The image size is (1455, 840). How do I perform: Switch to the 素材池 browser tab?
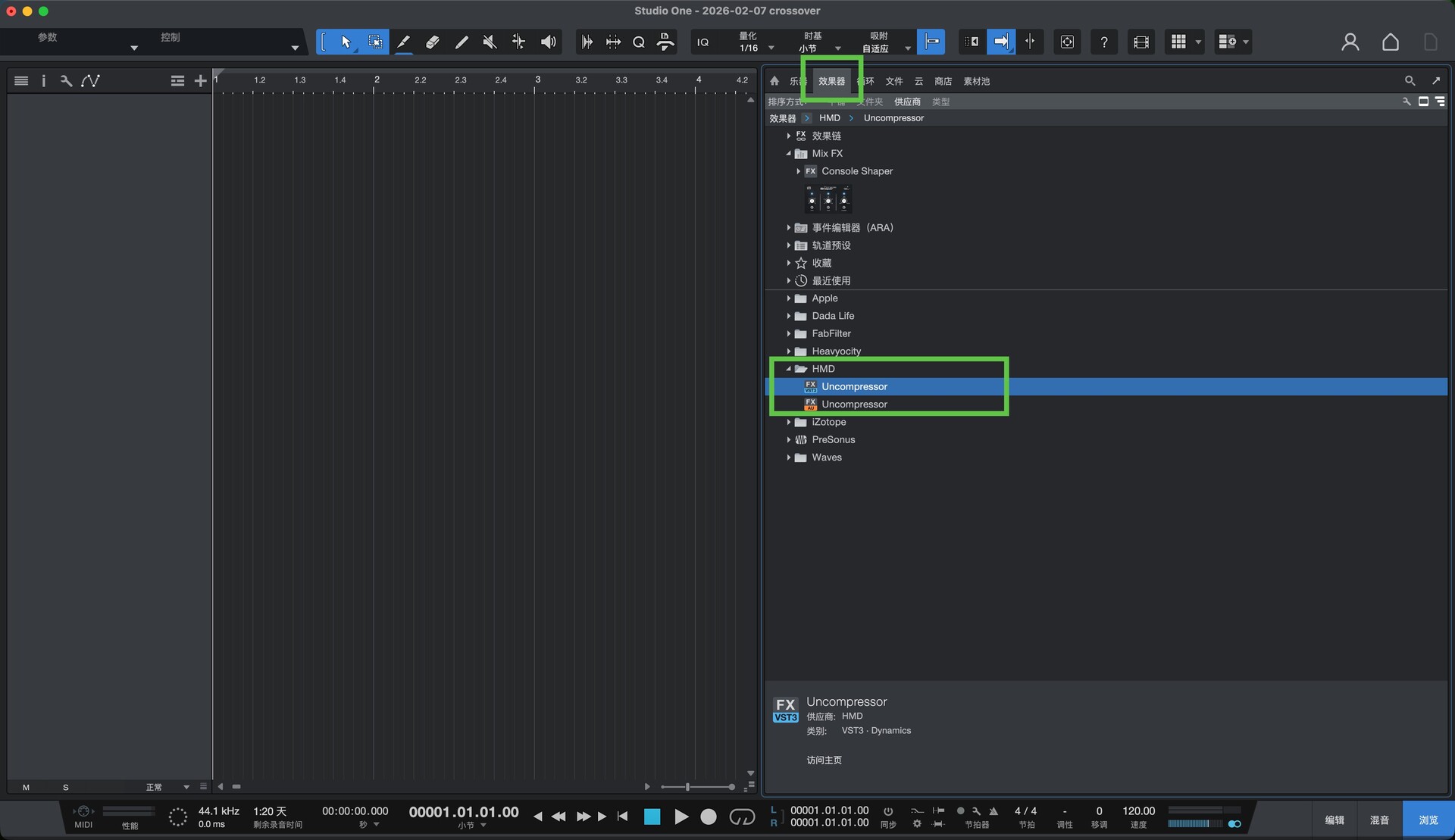(x=976, y=81)
